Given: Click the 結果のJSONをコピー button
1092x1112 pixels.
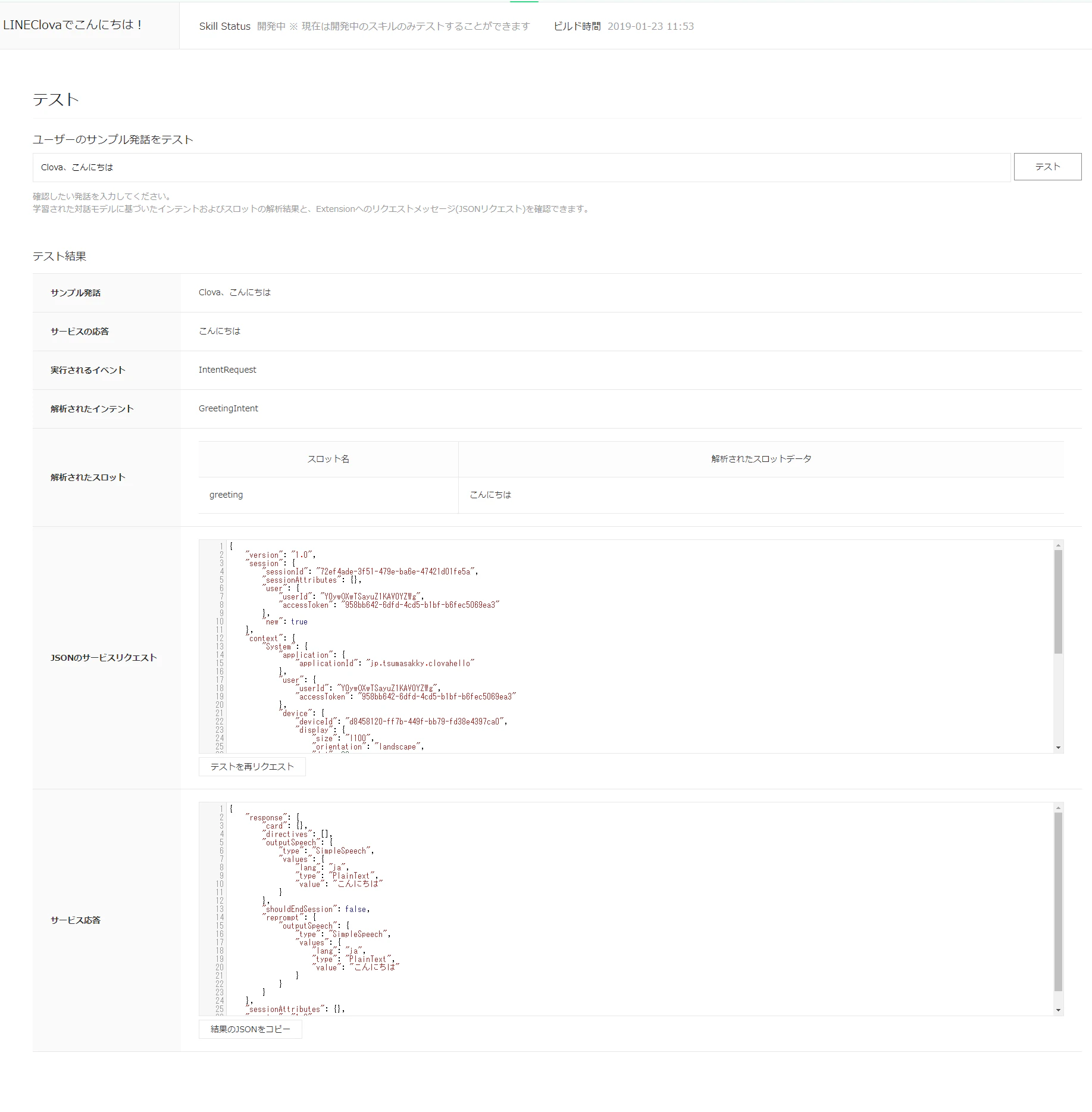Looking at the screenshot, I should tap(250, 1029).
